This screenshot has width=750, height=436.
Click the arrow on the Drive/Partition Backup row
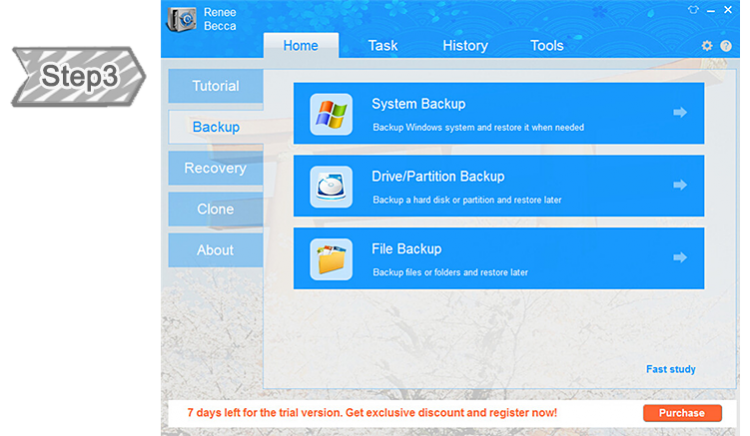click(680, 185)
